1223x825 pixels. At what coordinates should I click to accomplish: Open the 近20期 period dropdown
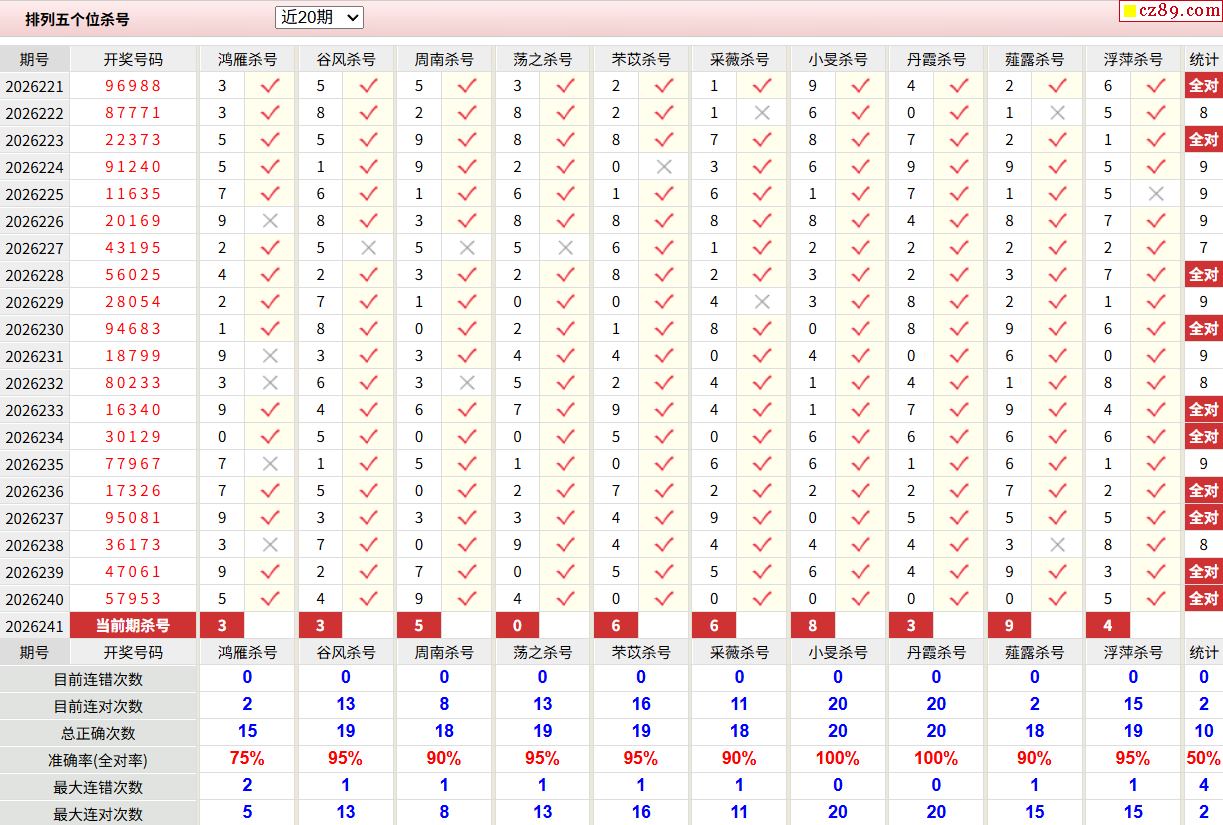pos(319,17)
